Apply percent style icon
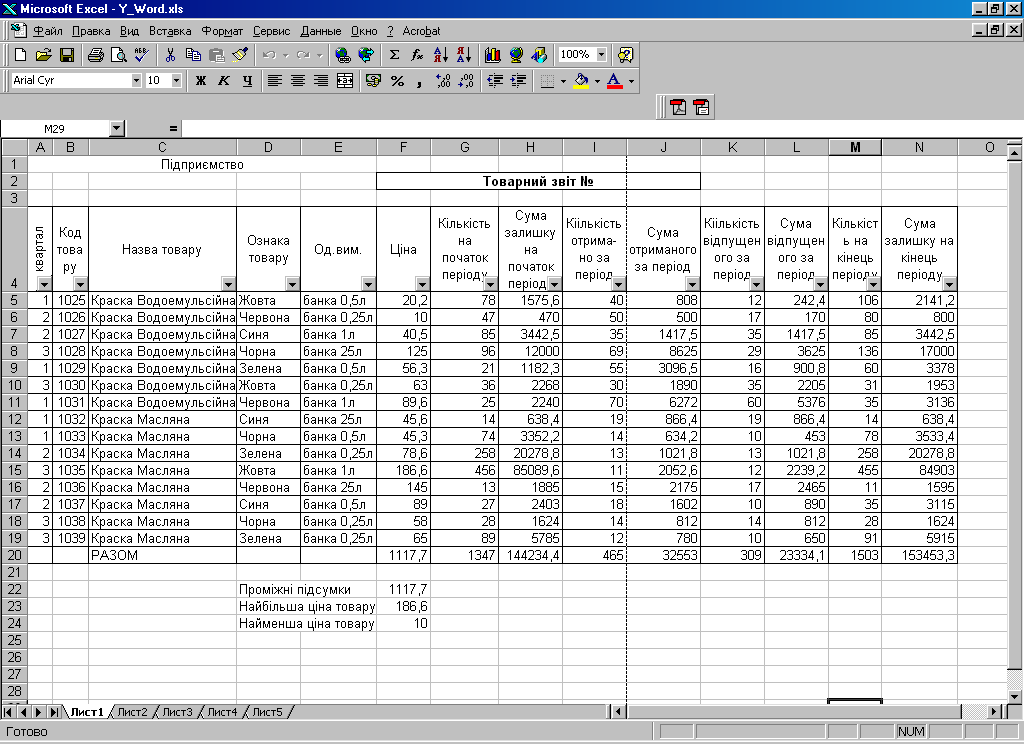This screenshot has width=1024, height=744. coord(397,81)
